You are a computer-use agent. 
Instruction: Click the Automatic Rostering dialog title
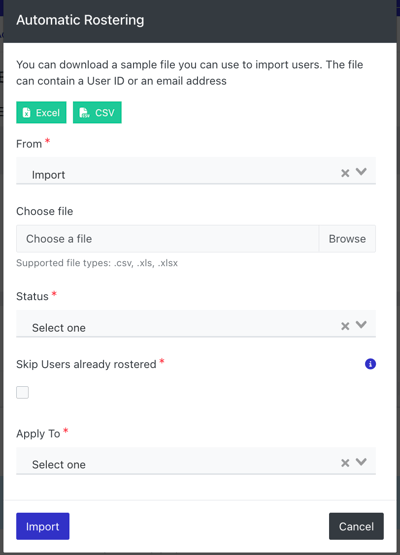[x=80, y=20]
